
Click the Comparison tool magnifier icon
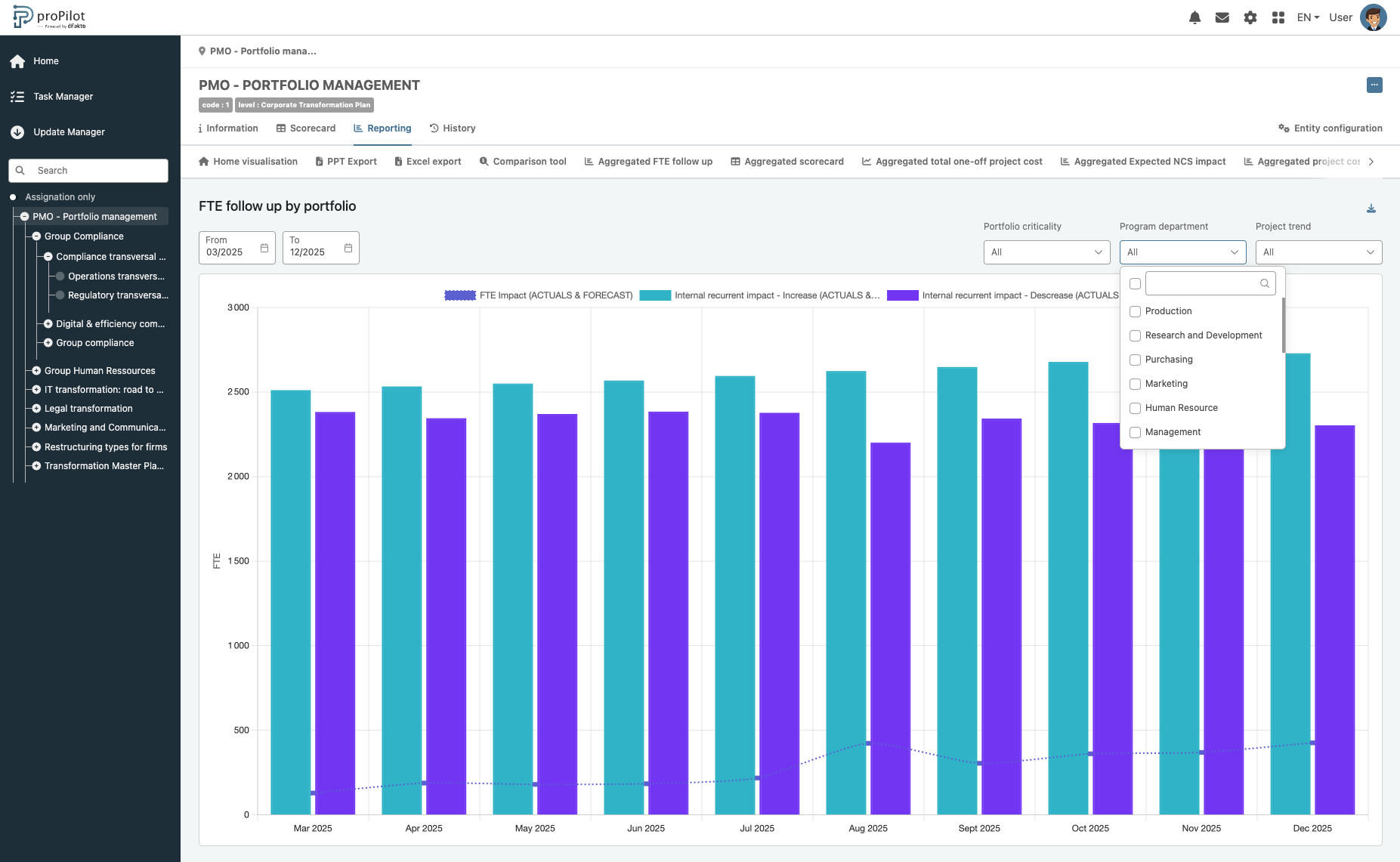coord(484,162)
